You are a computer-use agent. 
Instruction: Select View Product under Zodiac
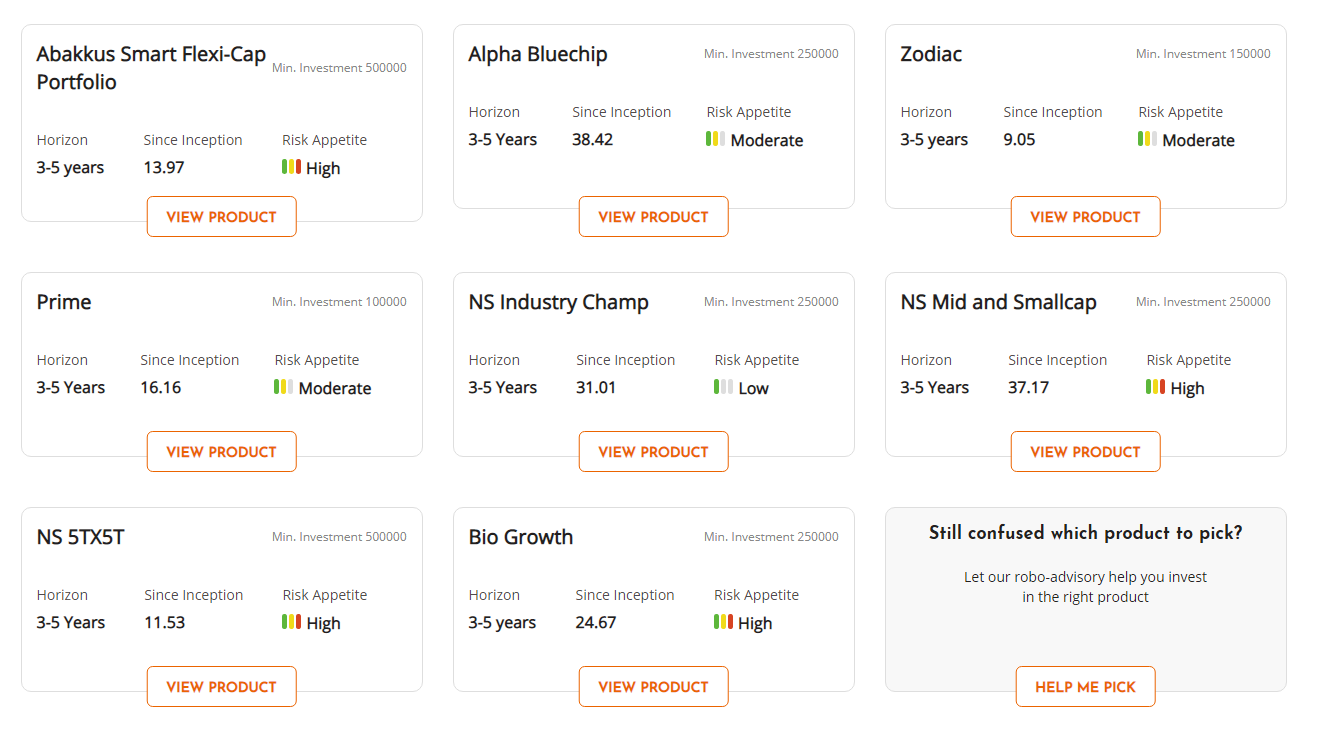click(1086, 217)
